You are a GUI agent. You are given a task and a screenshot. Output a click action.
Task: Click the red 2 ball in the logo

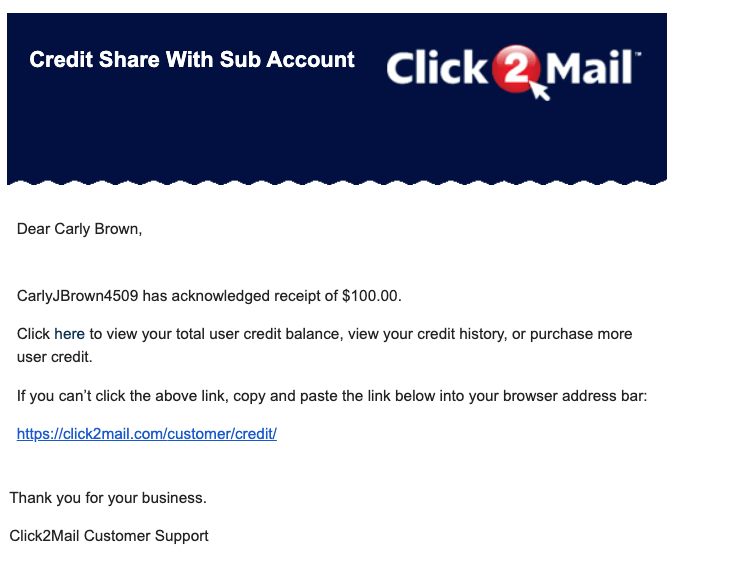[x=516, y=69]
